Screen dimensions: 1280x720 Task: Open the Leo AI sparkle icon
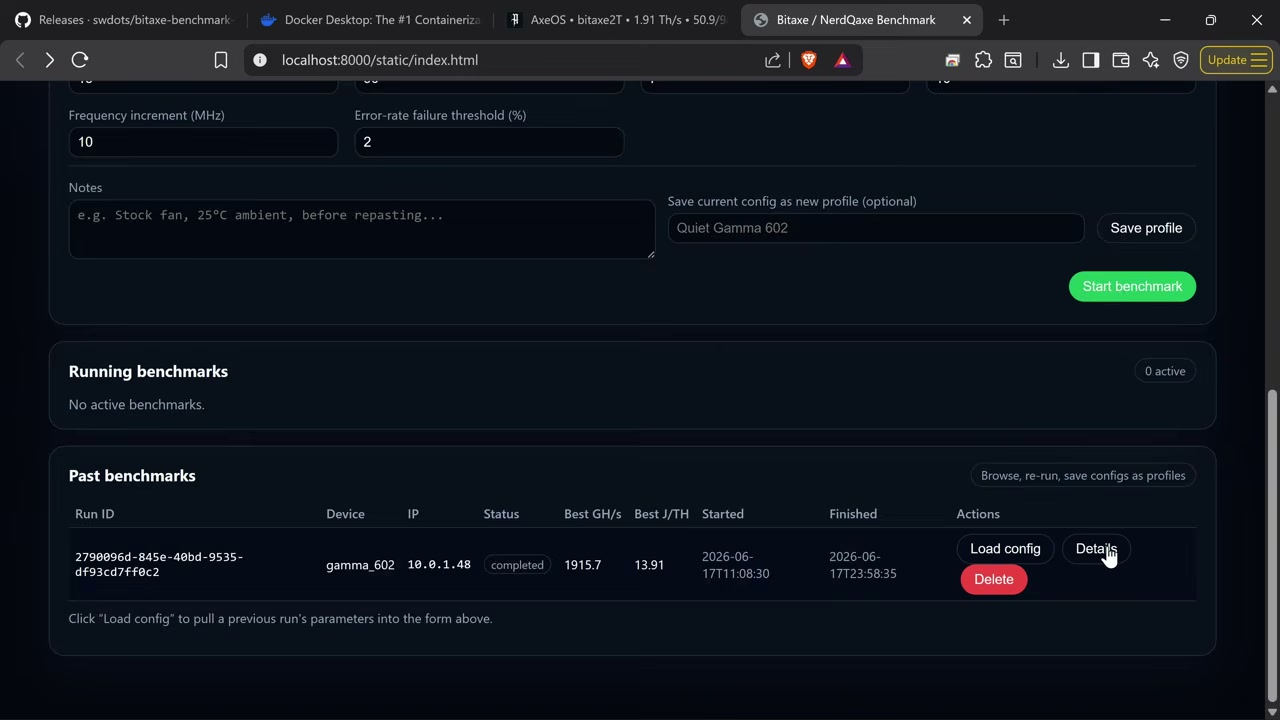(1151, 60)
